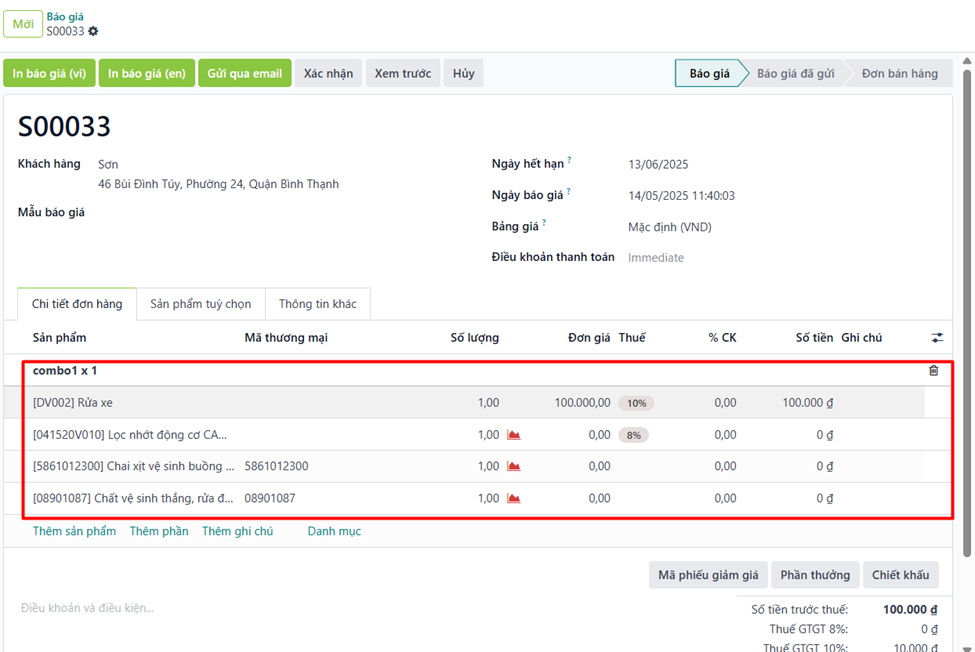Show help tooltip for Bảng giá
This screenshot has height=652, width=975.
click(x=544, y=223)
